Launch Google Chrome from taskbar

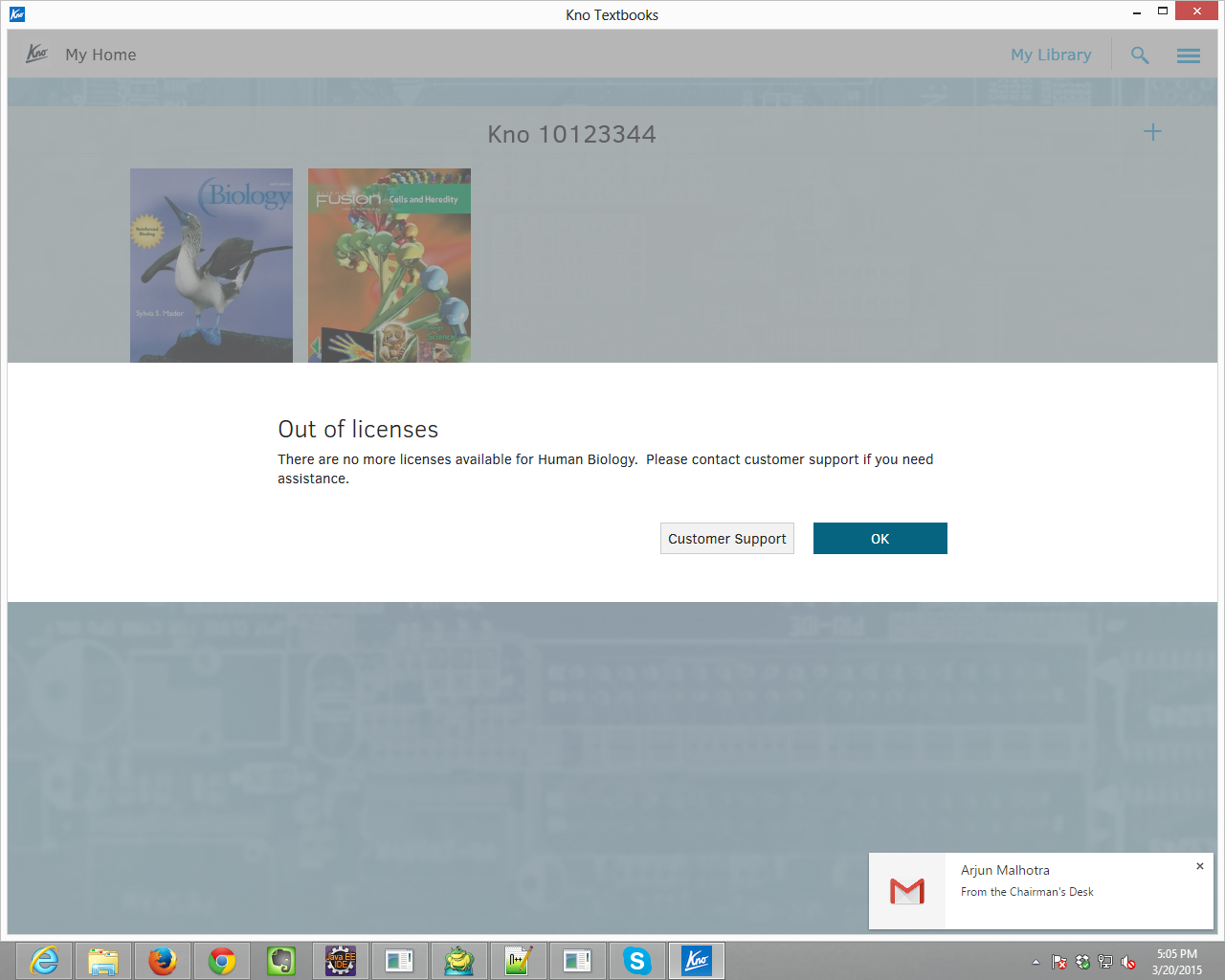click(222, 961)
